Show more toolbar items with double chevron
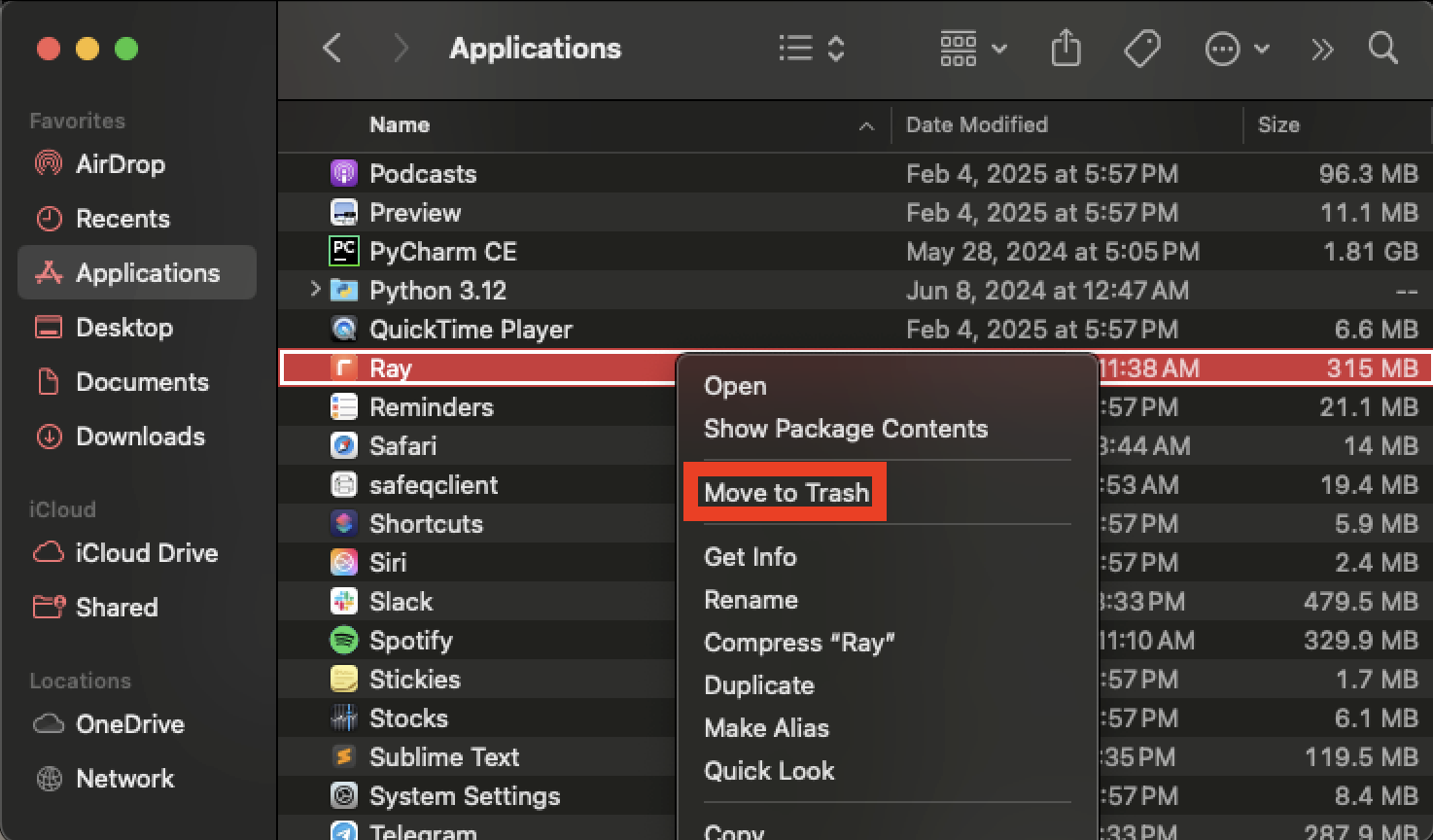Viewport: 1433px width, 840px height. pos(1322,49)
